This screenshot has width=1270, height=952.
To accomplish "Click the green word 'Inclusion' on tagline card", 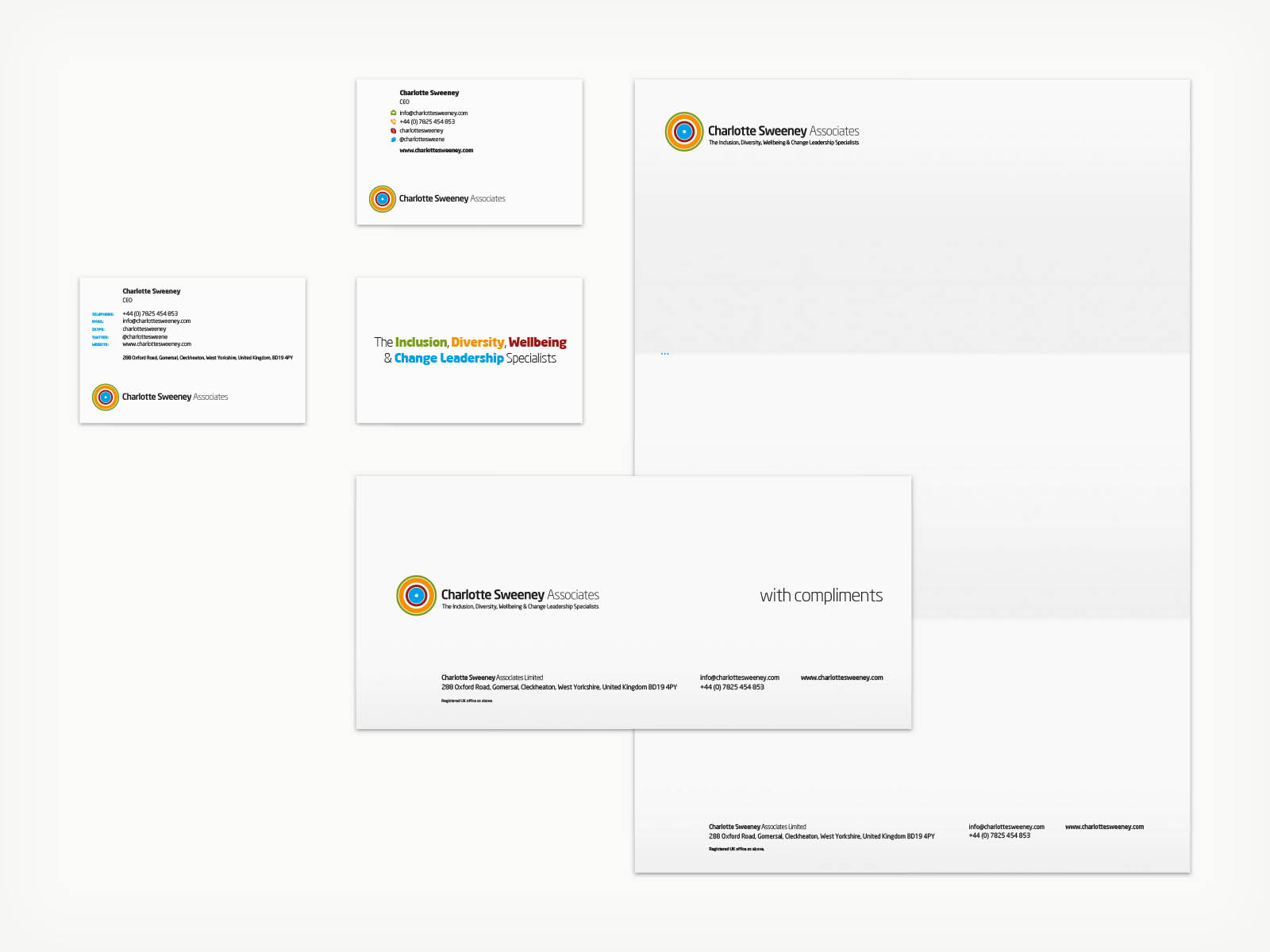I will tap(421, 342).
